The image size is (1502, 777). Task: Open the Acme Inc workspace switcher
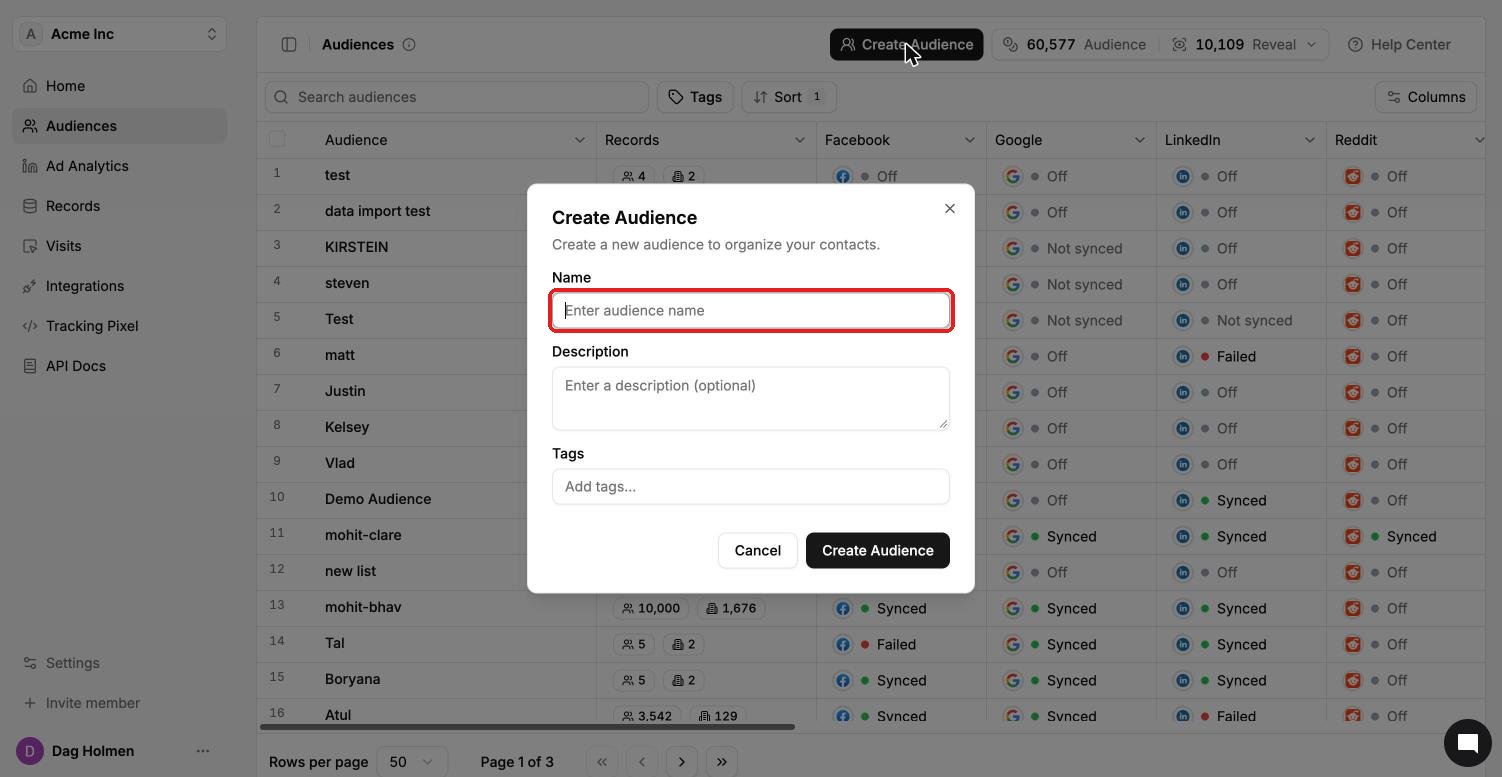tap(120, 34)
